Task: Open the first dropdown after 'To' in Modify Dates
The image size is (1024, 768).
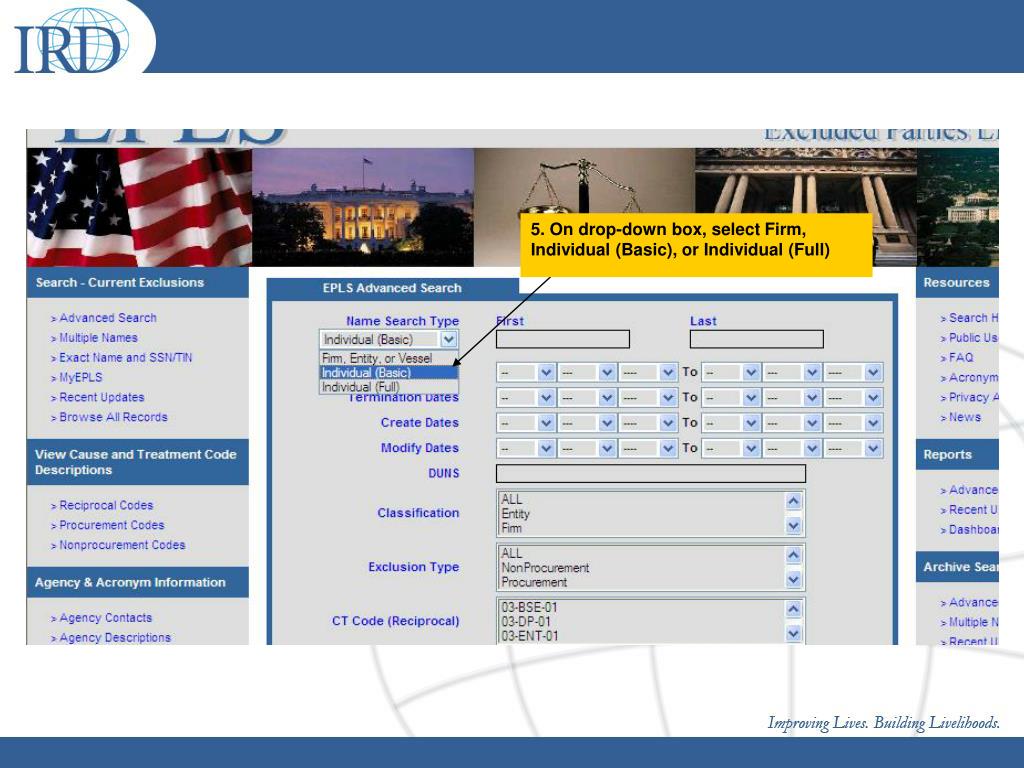Action: point(731,449)
